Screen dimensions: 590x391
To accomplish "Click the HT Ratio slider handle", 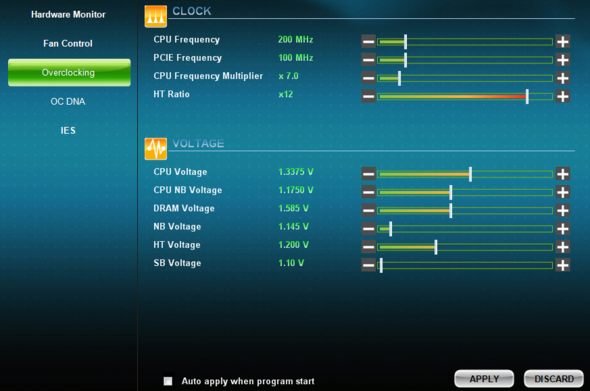I will 527,96.
